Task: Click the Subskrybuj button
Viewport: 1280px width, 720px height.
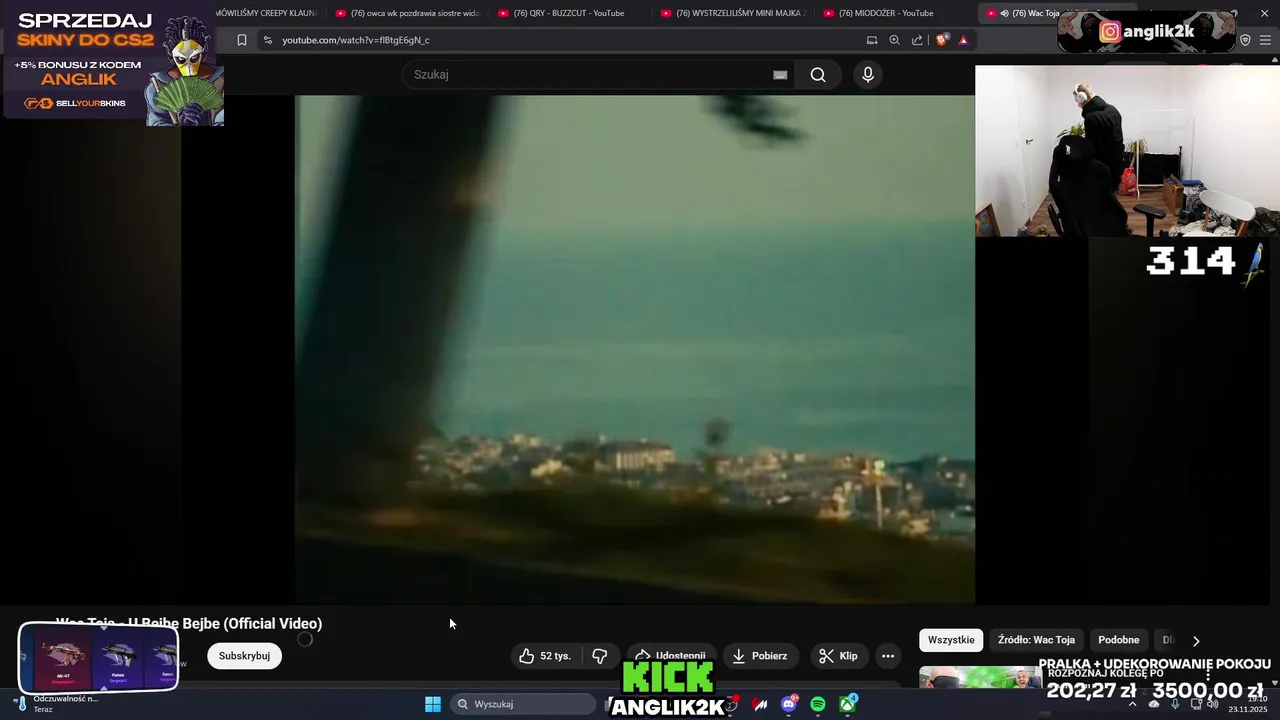Action: (x=244, y=656)
